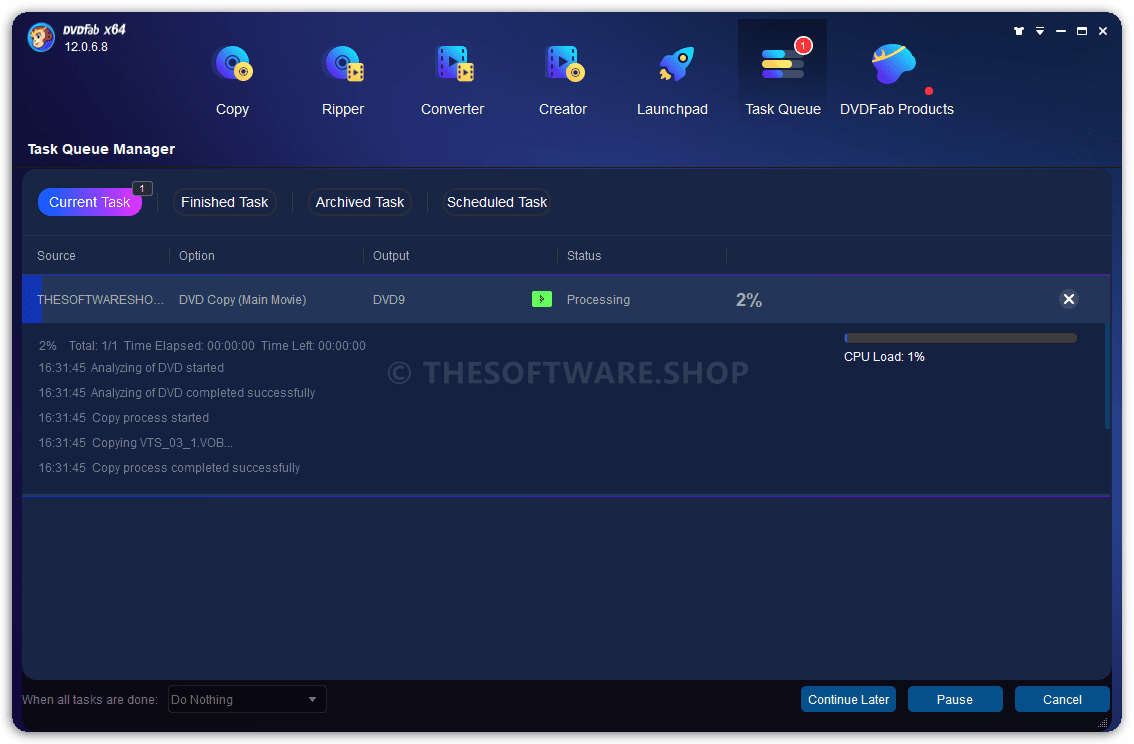Click the Output column header

[x=391, y=256]
